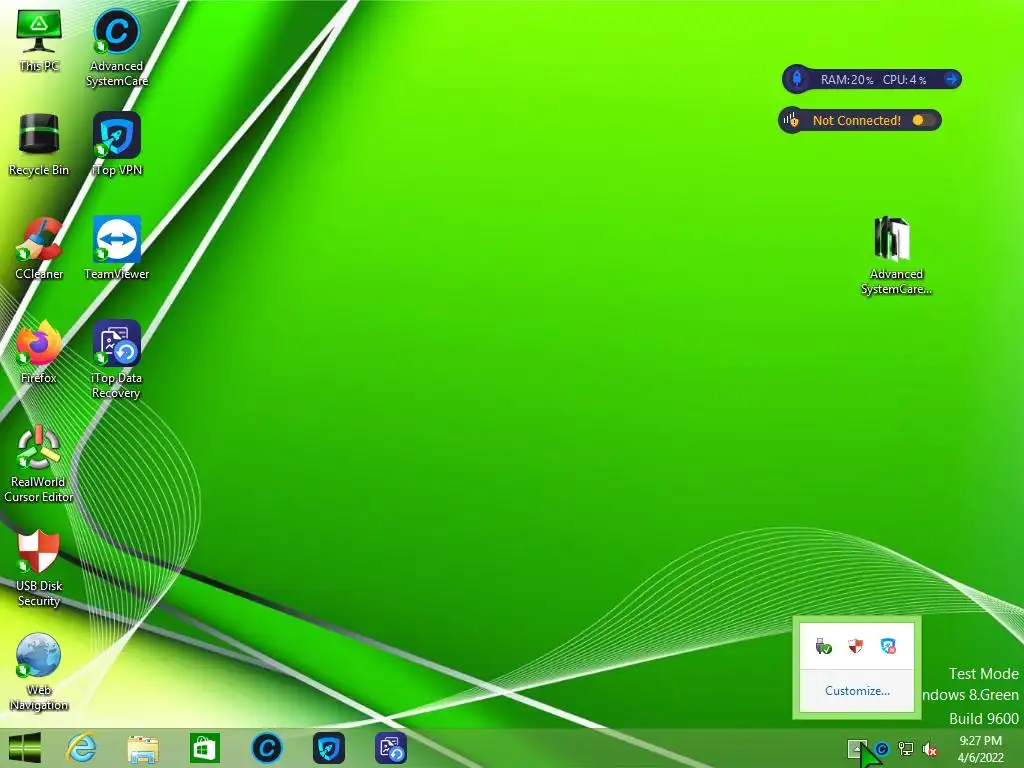Open Windows Store from taskbar
The height and width of the screenshot is (768, 1024).
click(x=204, y=748)
